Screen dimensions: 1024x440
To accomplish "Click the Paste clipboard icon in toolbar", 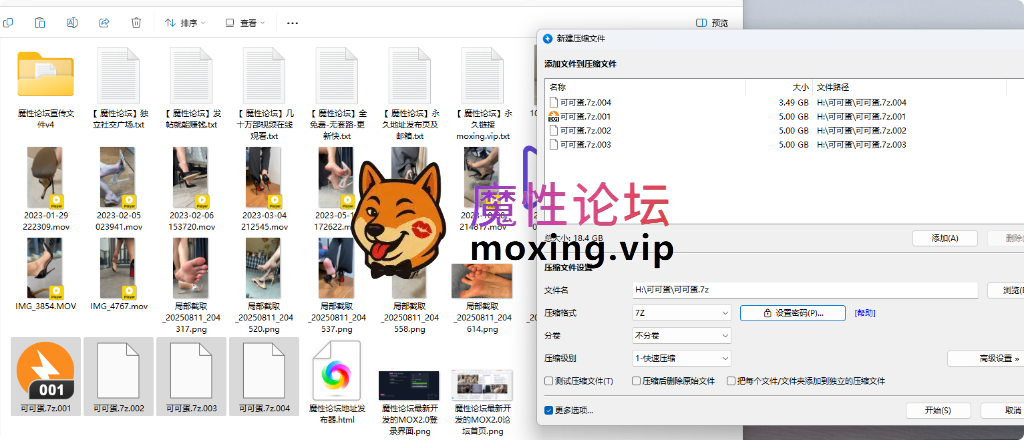I will pos(39,22).
